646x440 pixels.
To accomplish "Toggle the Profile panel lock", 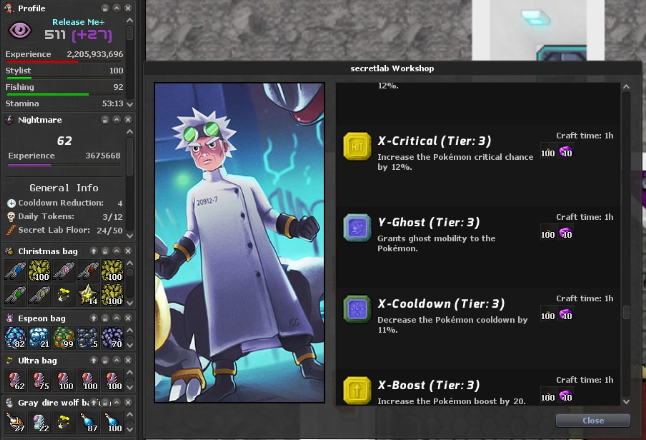I will point(105,8).
